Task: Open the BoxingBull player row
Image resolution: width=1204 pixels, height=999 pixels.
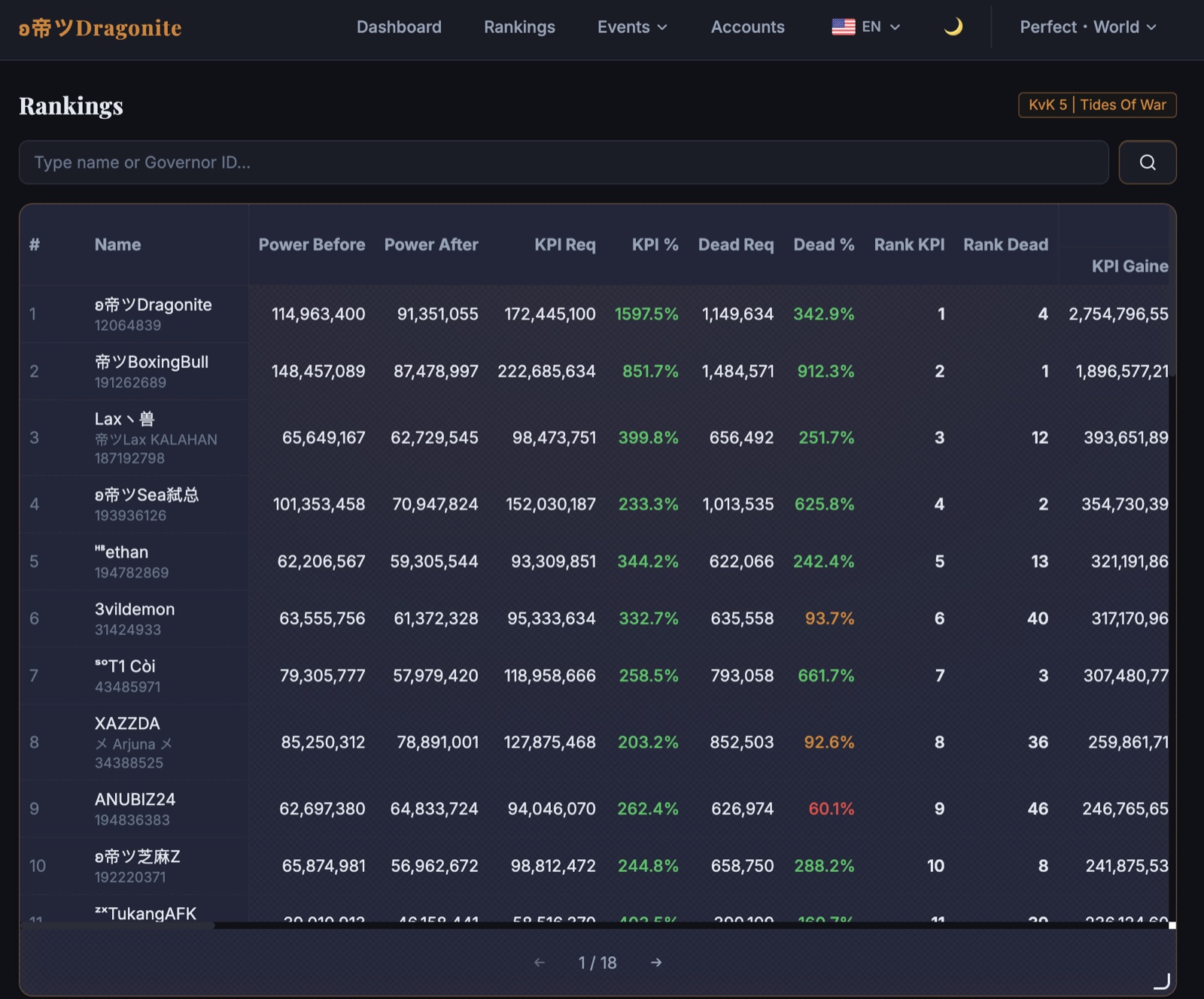Action: pyautogui.click(x=594, y=371)
